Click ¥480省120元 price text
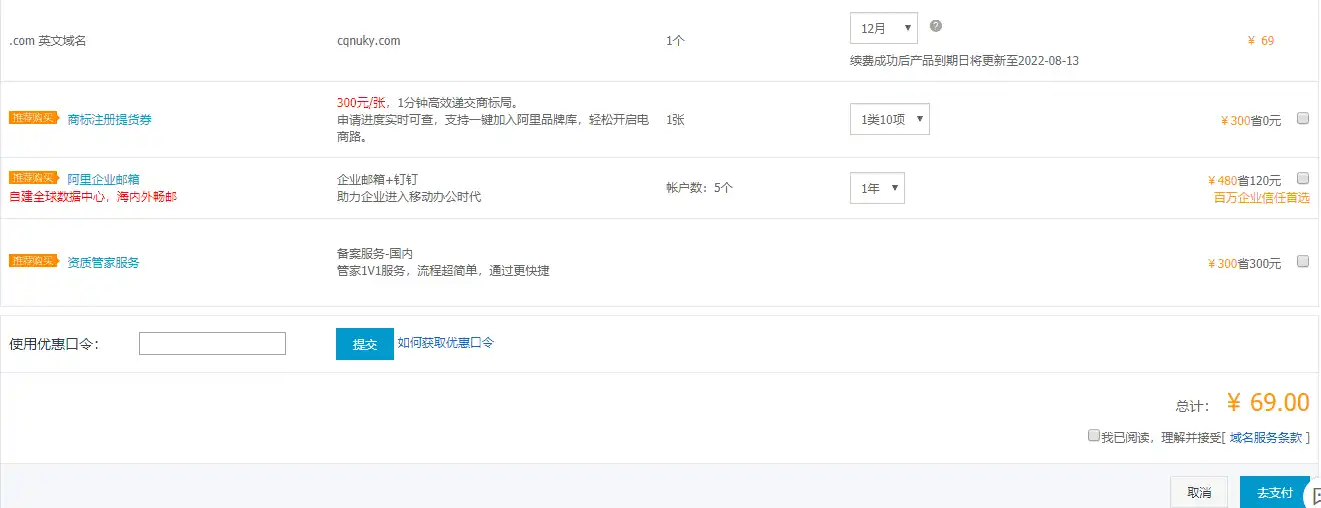Screen dimensions: 1321x508 coord(1245,181)
